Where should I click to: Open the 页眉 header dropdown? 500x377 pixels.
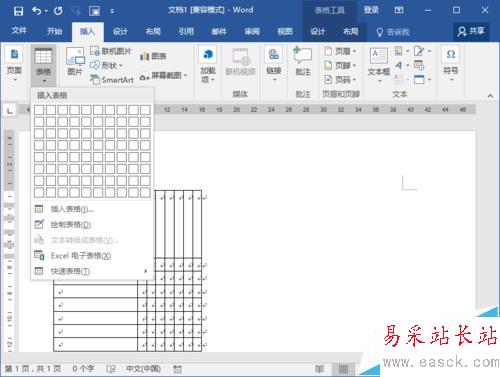click(x=340, y=51)
